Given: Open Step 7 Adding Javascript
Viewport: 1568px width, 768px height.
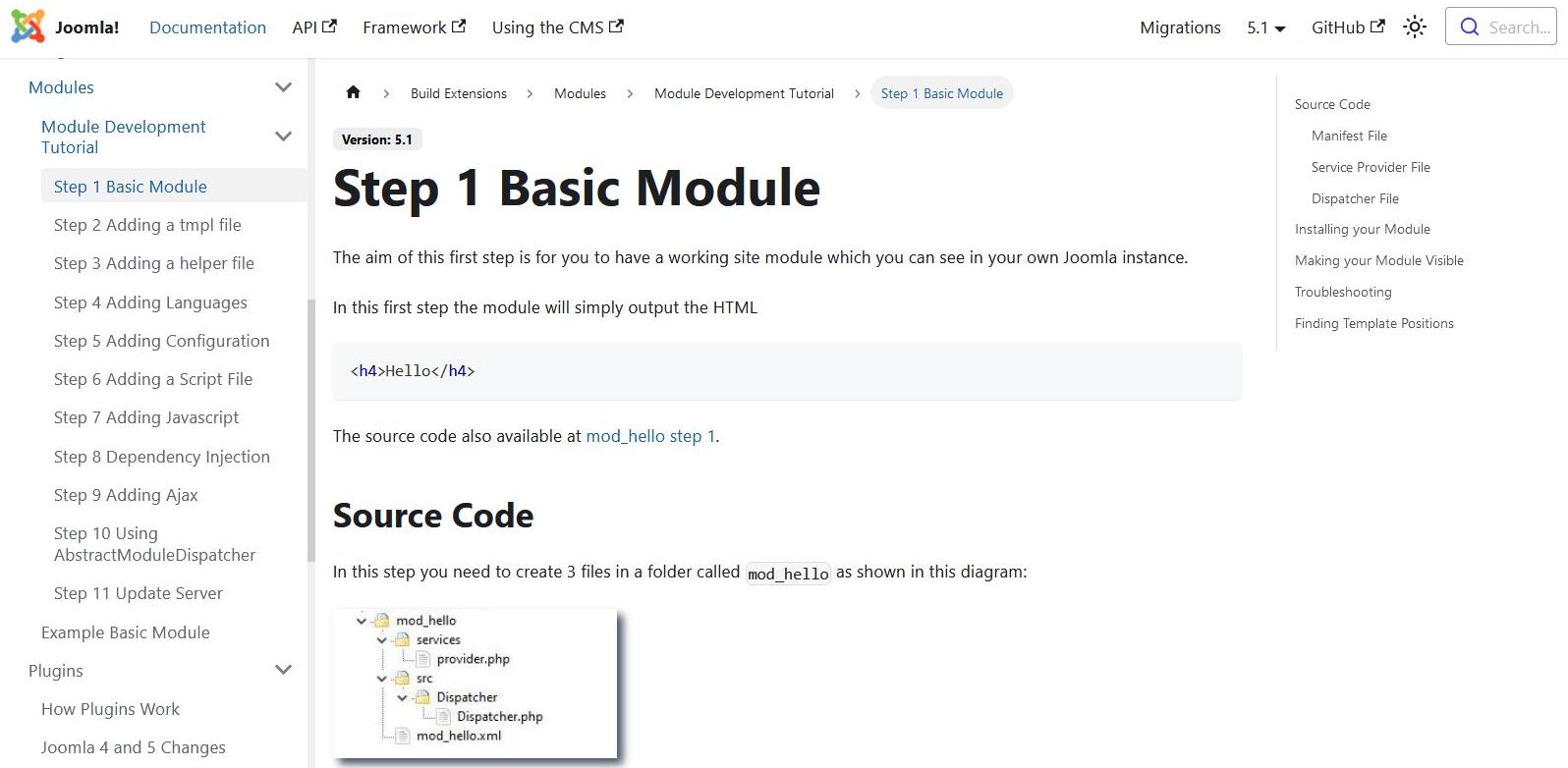Looking at the screenshot, I should [146, 417].
